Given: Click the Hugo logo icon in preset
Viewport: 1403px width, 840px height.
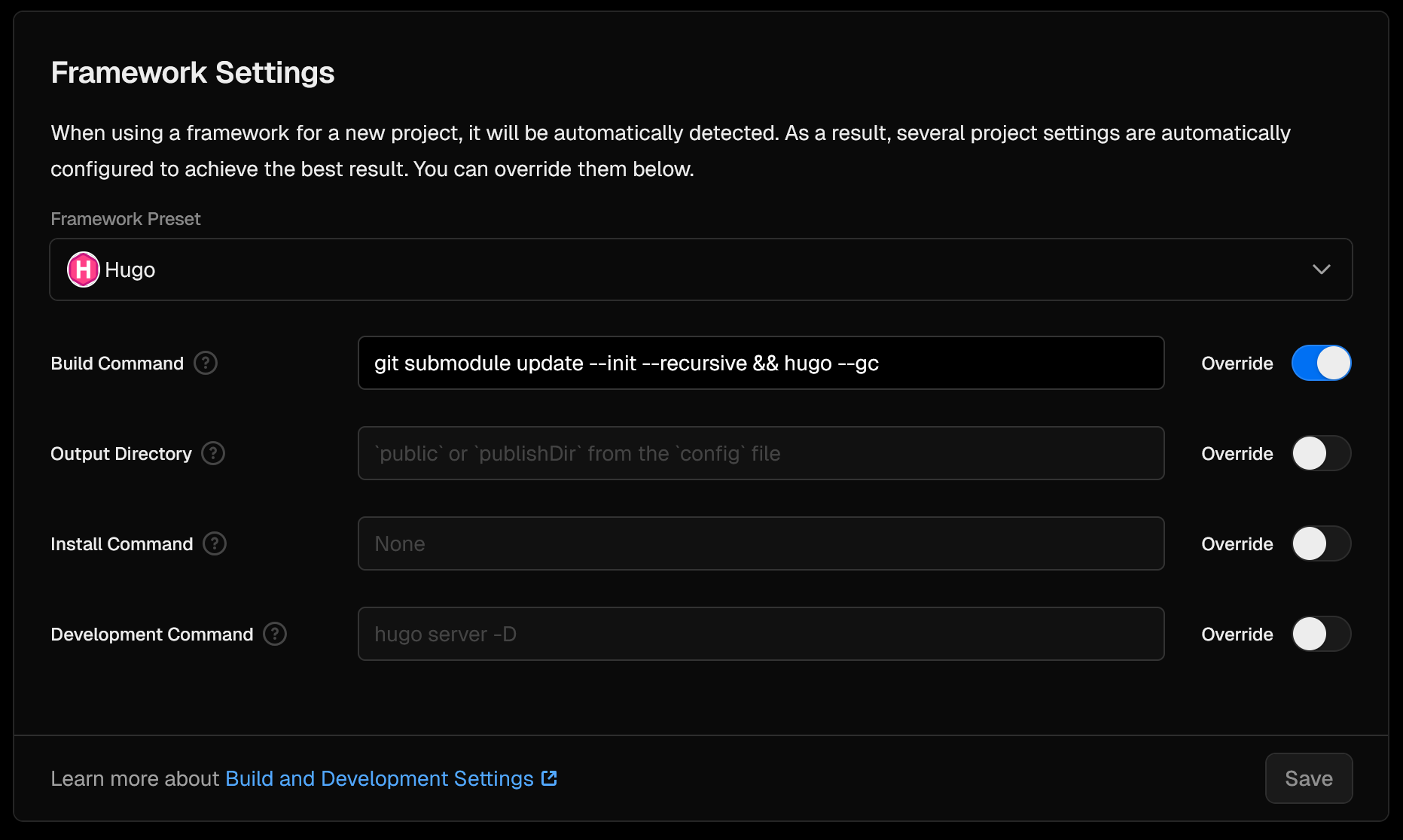Looking at the screenshot, I should (x=84, y=269).
